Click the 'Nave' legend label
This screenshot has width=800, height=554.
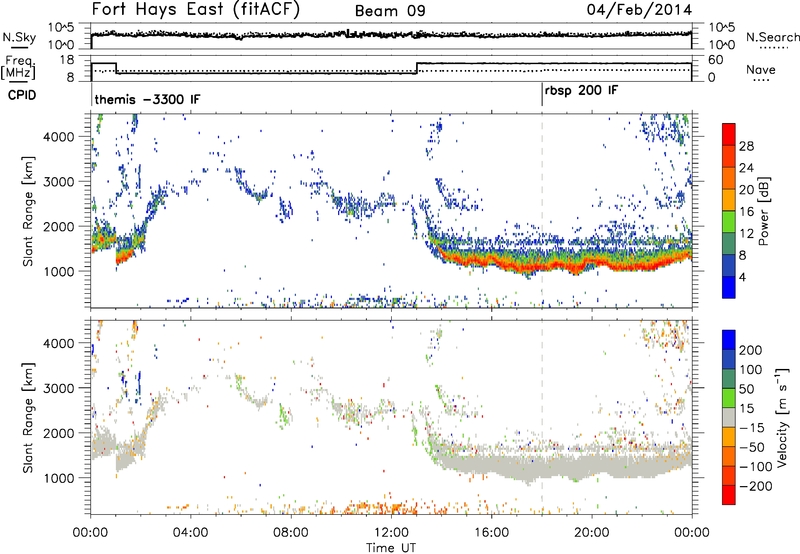pyautogui.click(x=761, y=69)
